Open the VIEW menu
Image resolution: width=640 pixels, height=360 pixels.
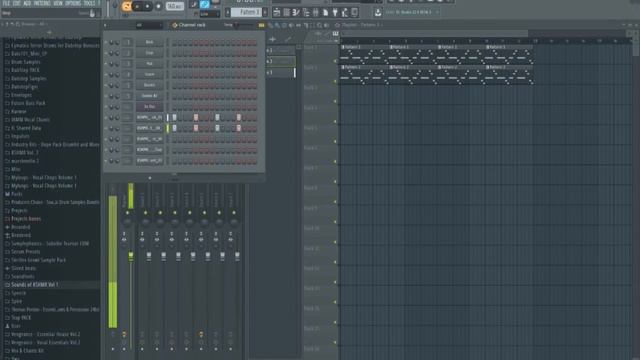(58, 3)
